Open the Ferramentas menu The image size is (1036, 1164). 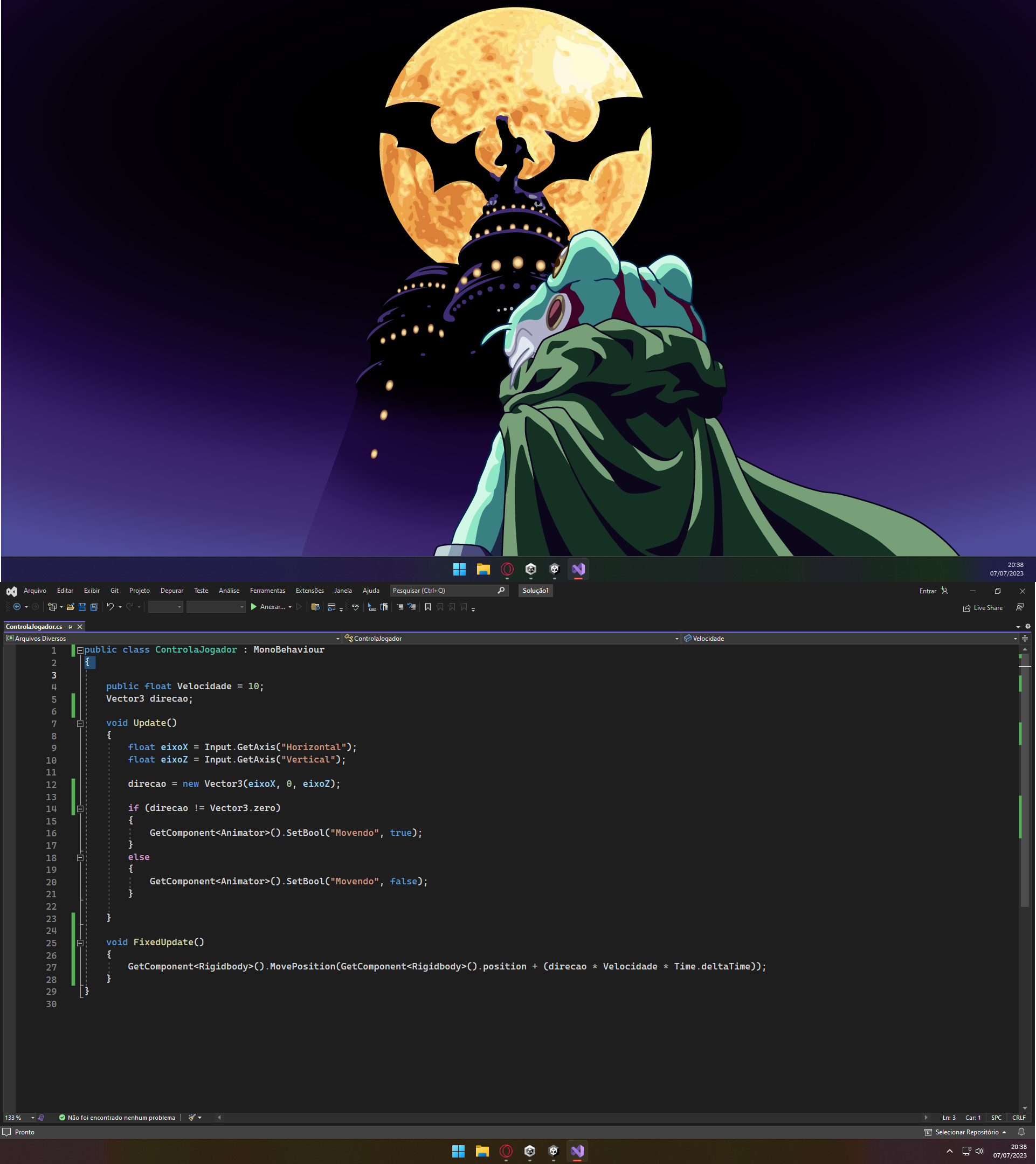click(268, 591)
